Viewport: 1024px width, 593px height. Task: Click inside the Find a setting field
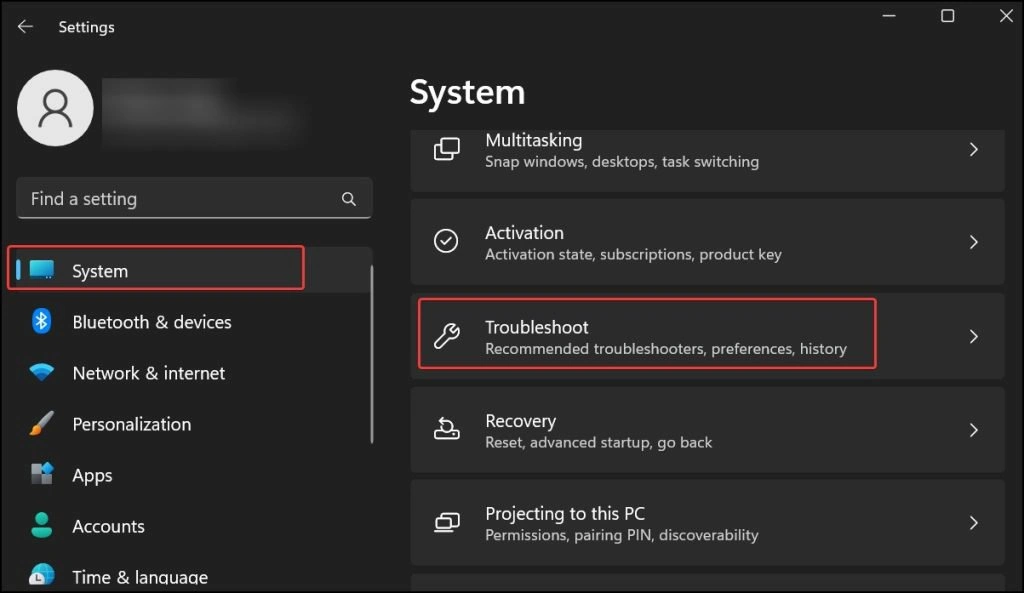click(x=180, y=198)
